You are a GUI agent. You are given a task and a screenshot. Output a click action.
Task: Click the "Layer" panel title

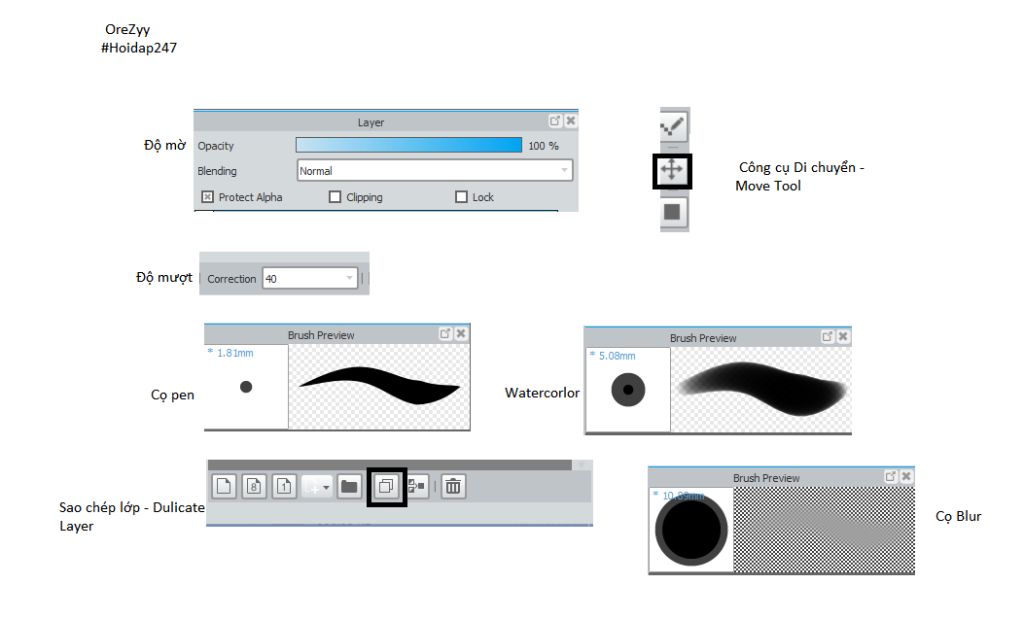(370, 123)
